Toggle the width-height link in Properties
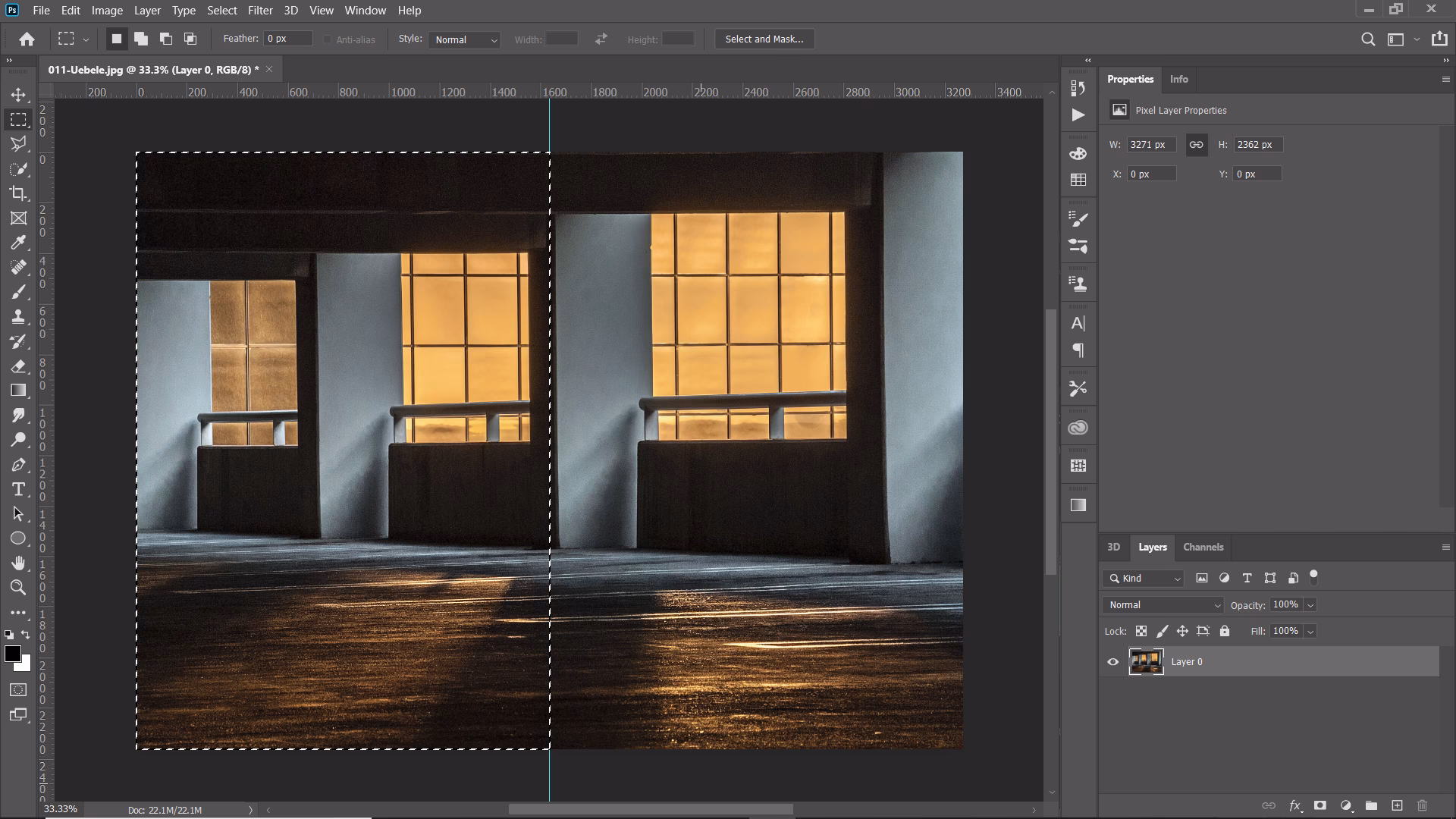Screen dimensions: 1456x819 (1197, 144)
